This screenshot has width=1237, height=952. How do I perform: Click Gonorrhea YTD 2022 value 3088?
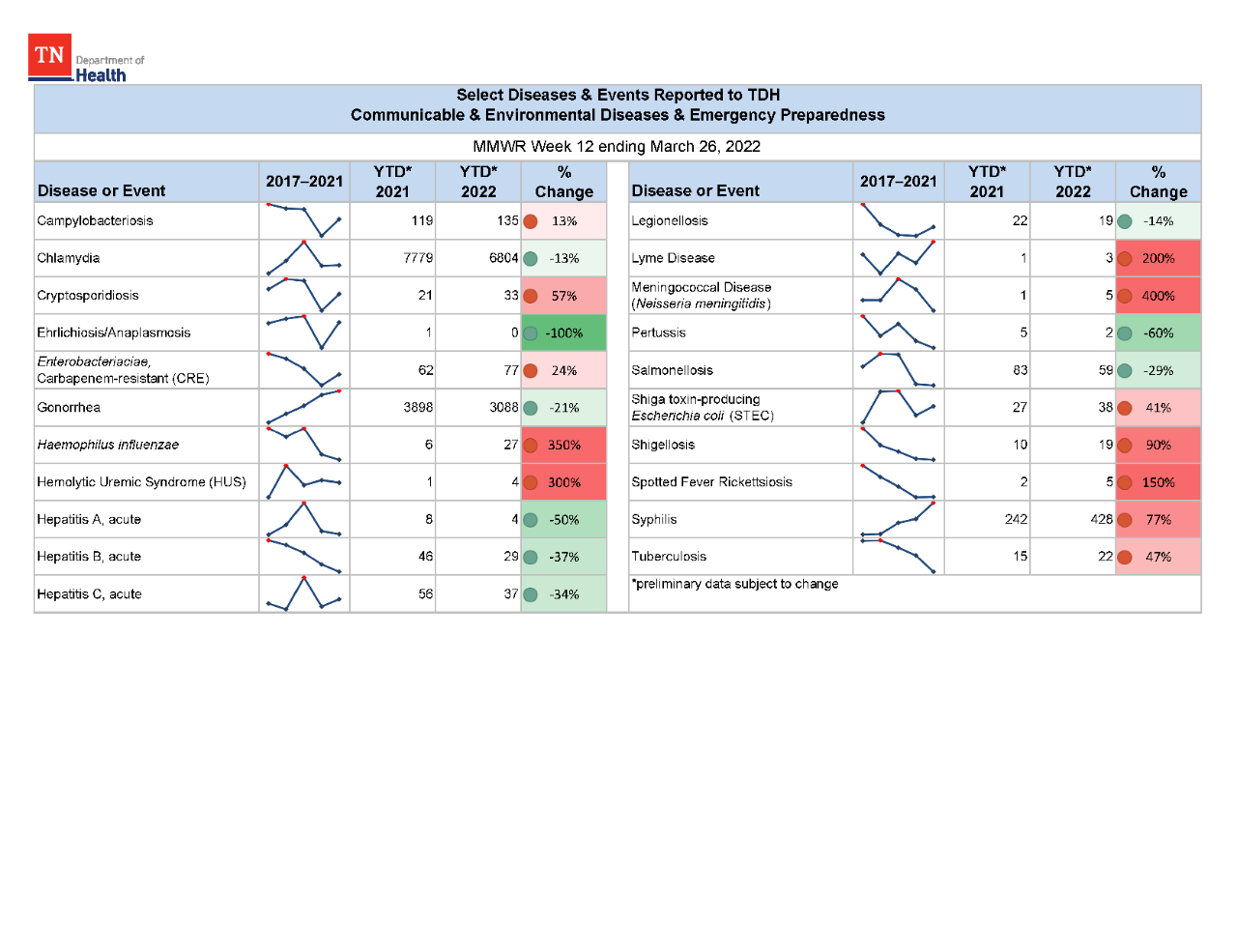point(503,407)
